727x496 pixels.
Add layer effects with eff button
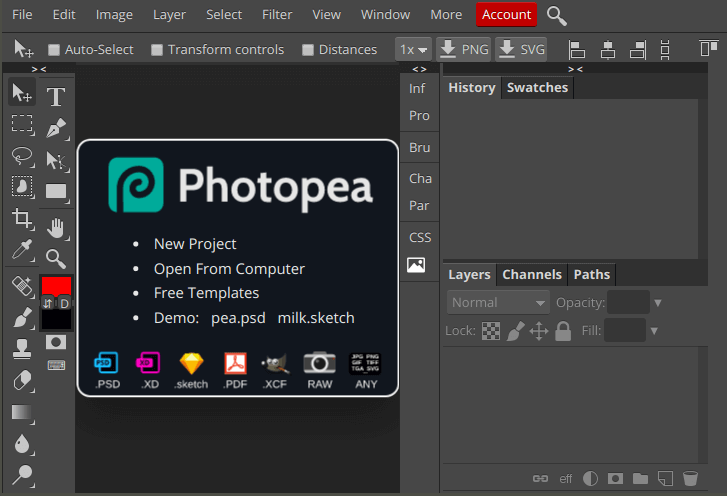(565, 478)
